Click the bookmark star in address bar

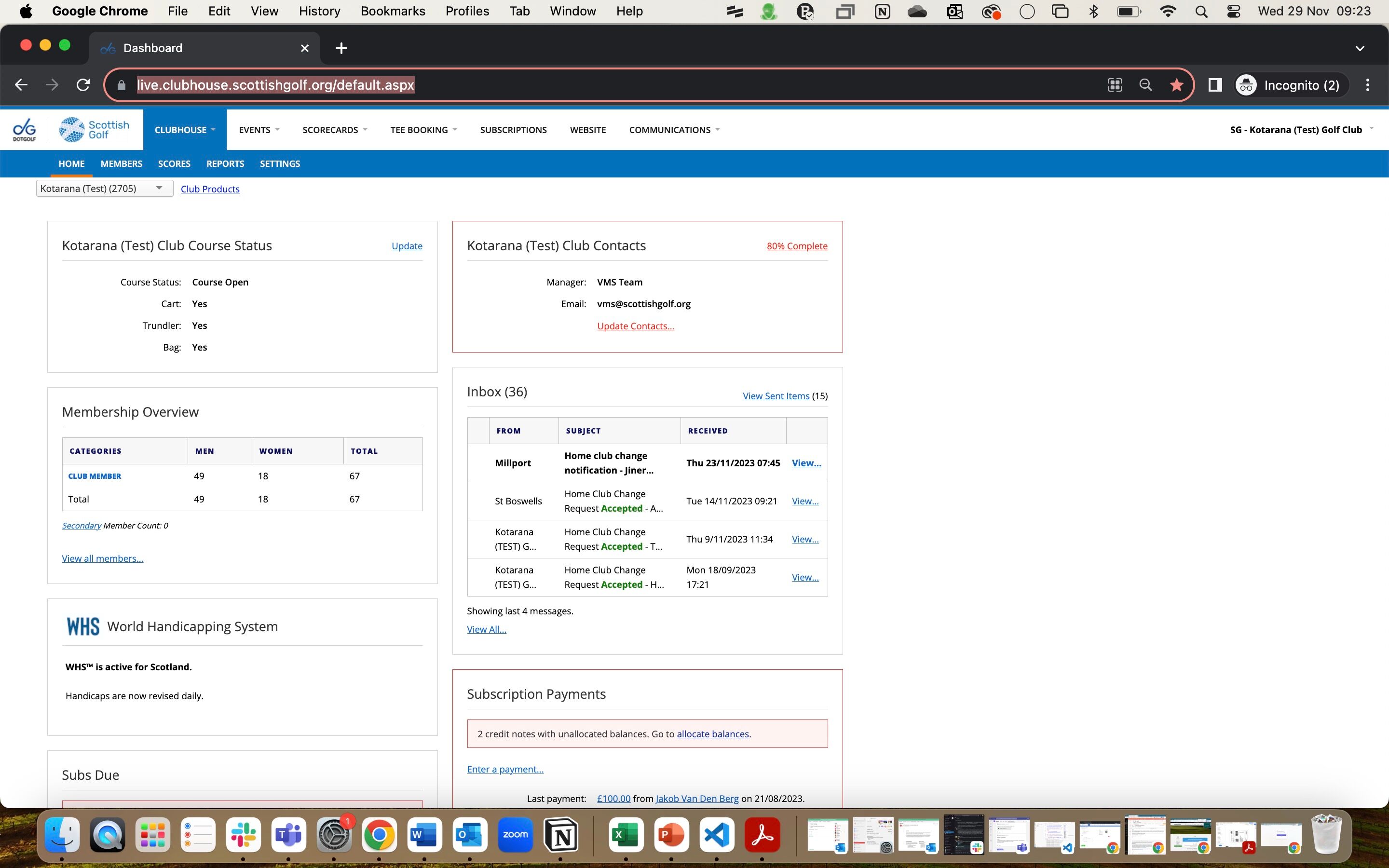point(1176,85)
